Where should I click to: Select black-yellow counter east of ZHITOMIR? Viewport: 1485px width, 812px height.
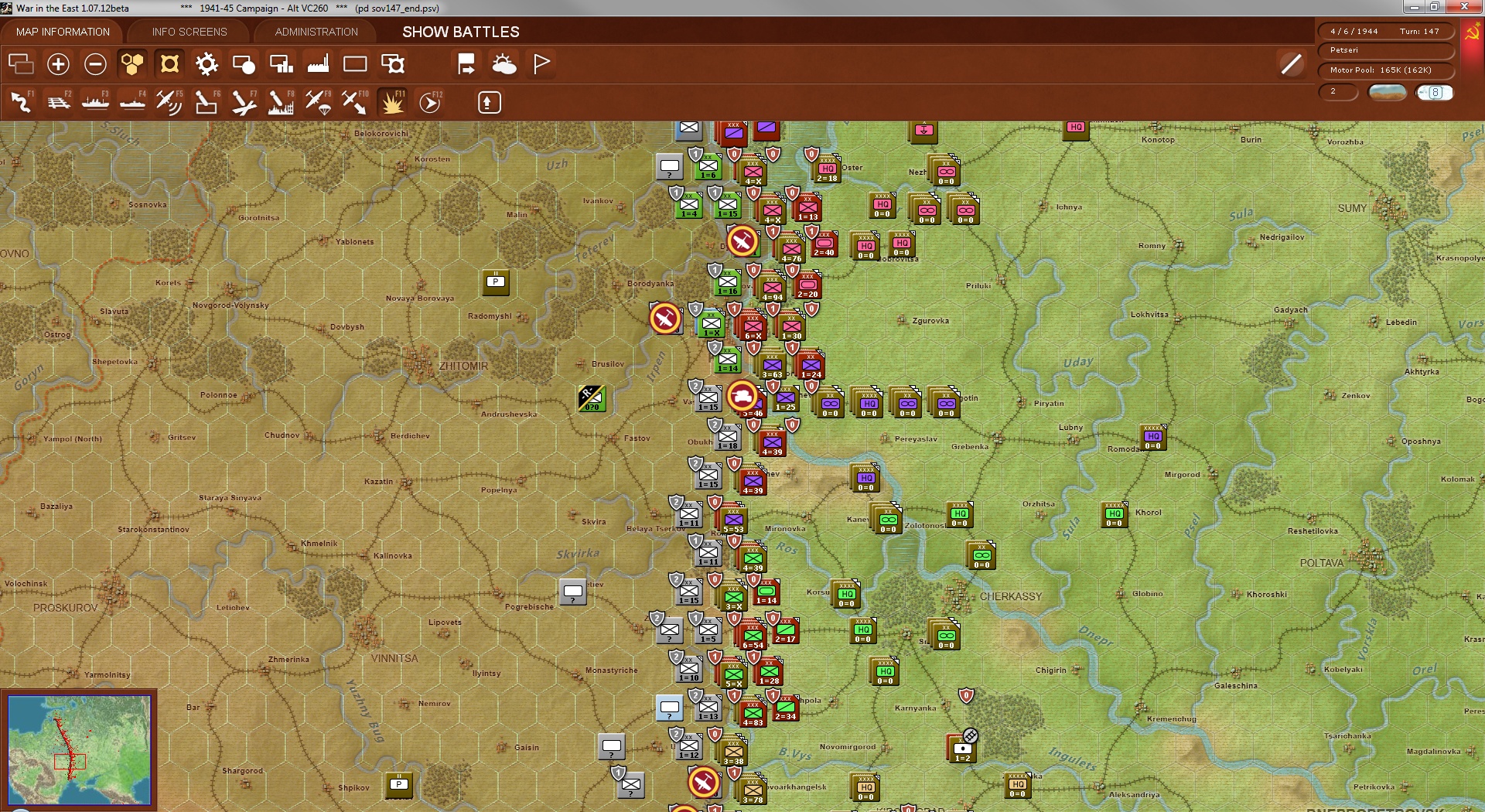[592, 398]
